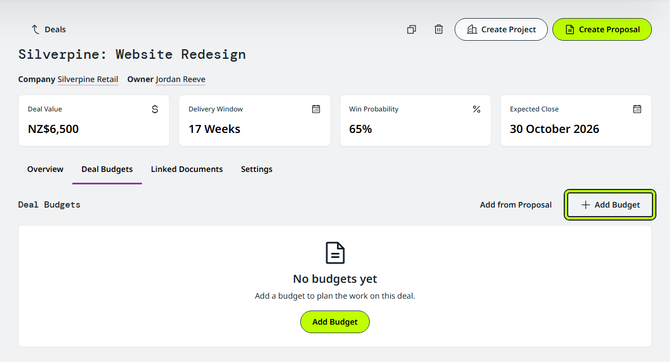
Task: Click the Create Proposal button
Action: (602, 29)
